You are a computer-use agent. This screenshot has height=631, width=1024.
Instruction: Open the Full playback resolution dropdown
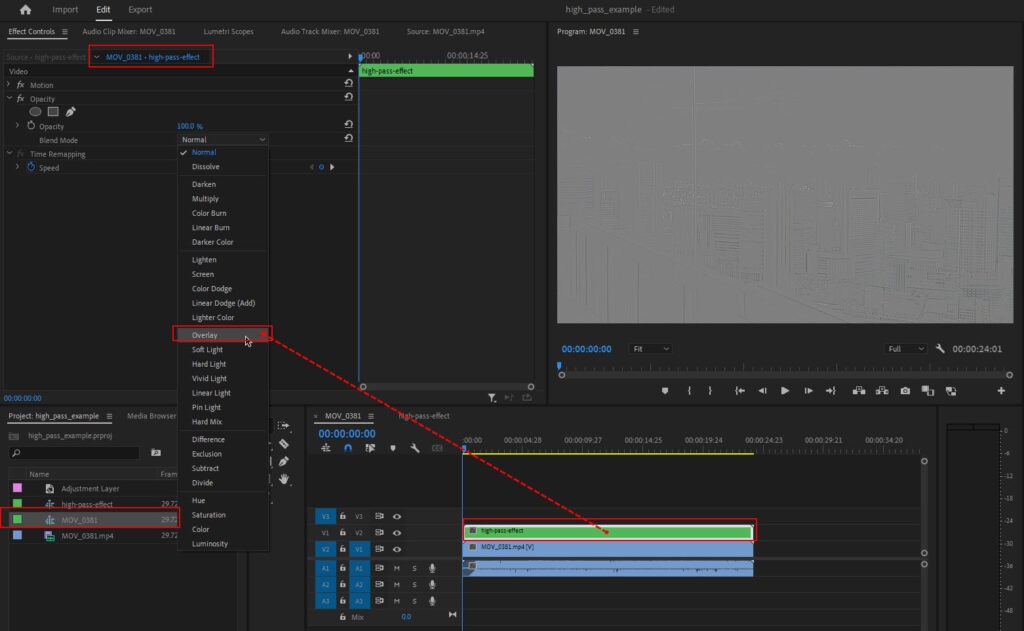pos(906,349)
